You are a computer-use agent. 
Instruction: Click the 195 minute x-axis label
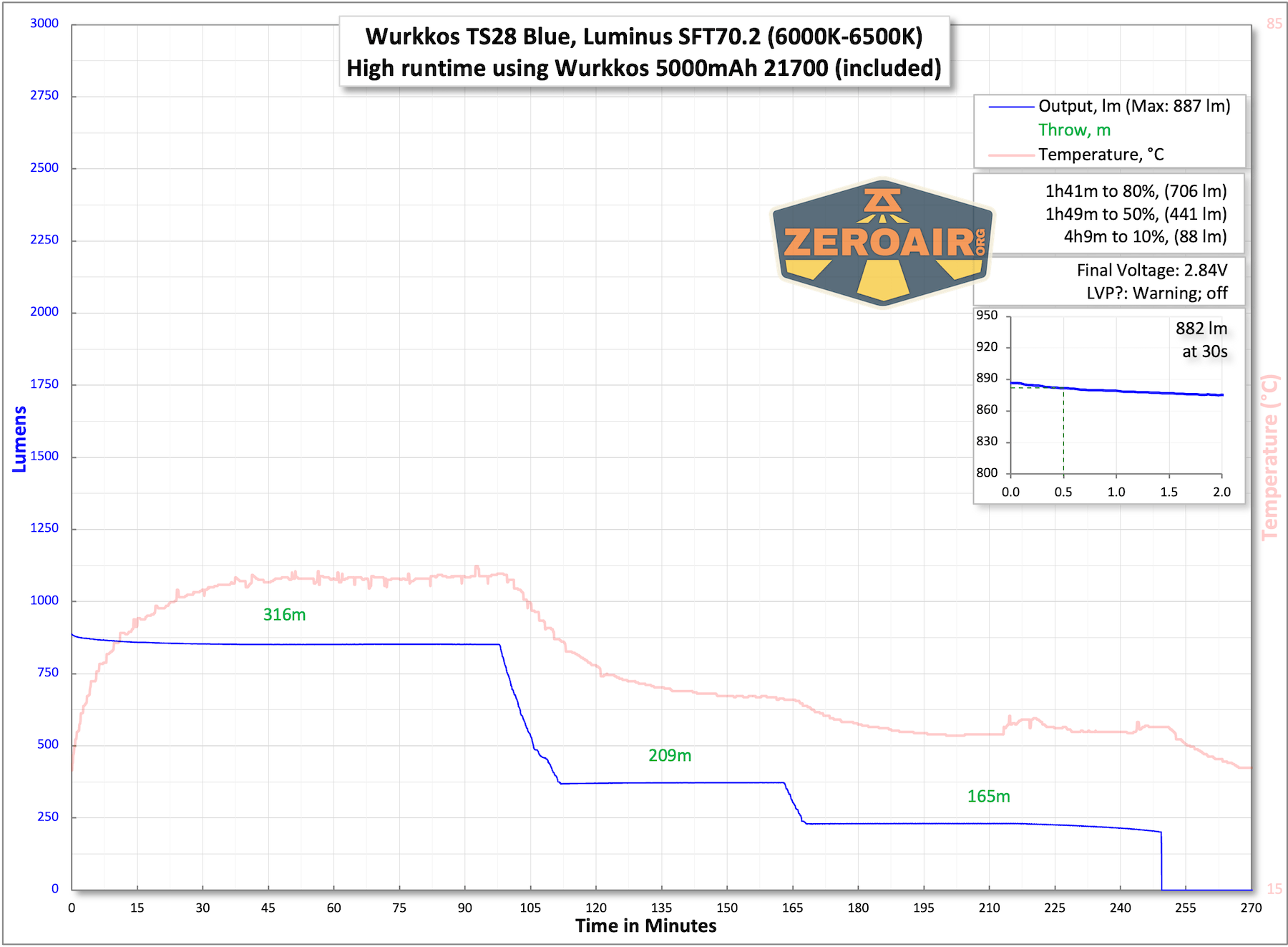924,908
